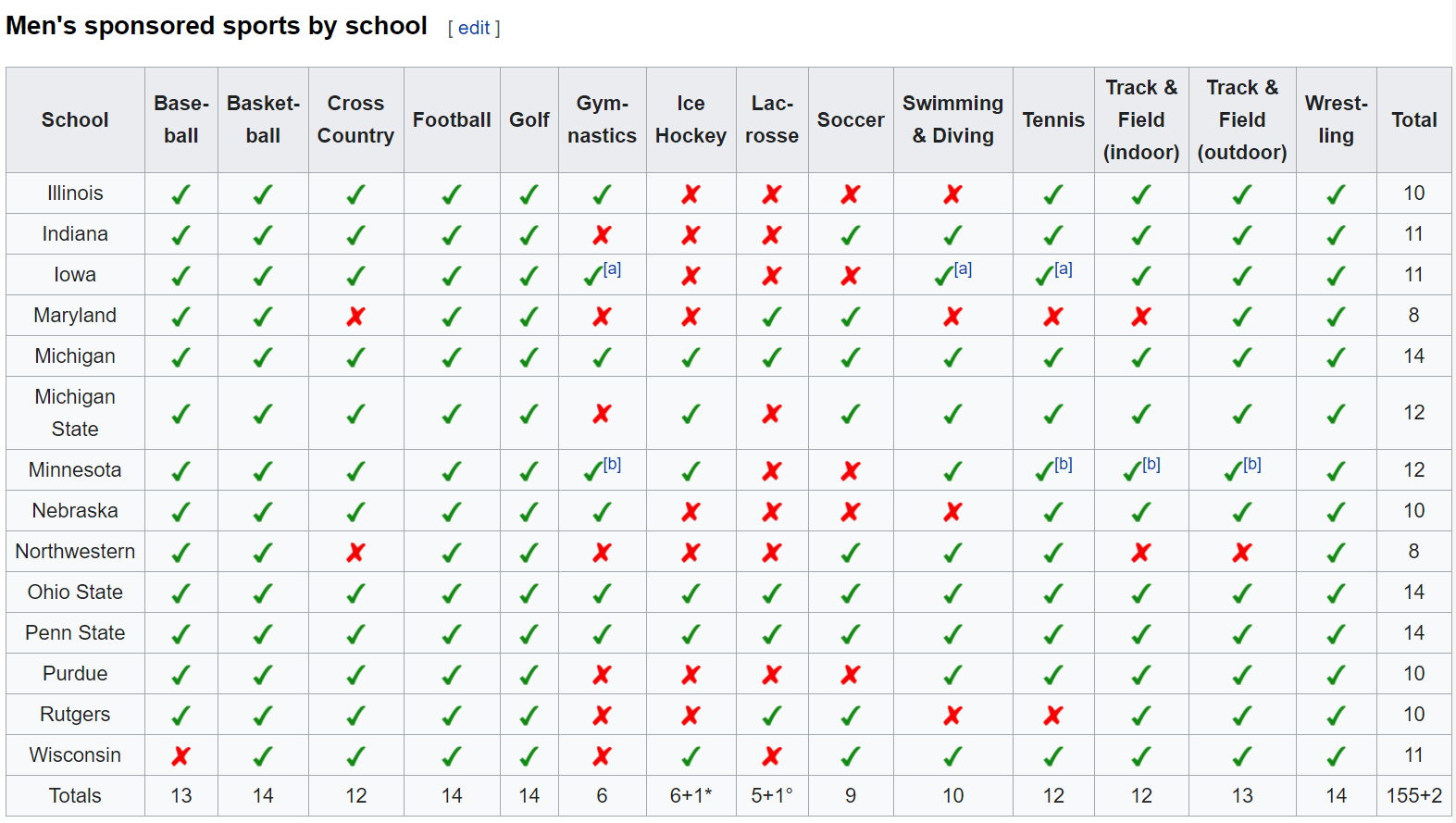
Task: Click the Ice Hockey column header
Action: point(691,119)
